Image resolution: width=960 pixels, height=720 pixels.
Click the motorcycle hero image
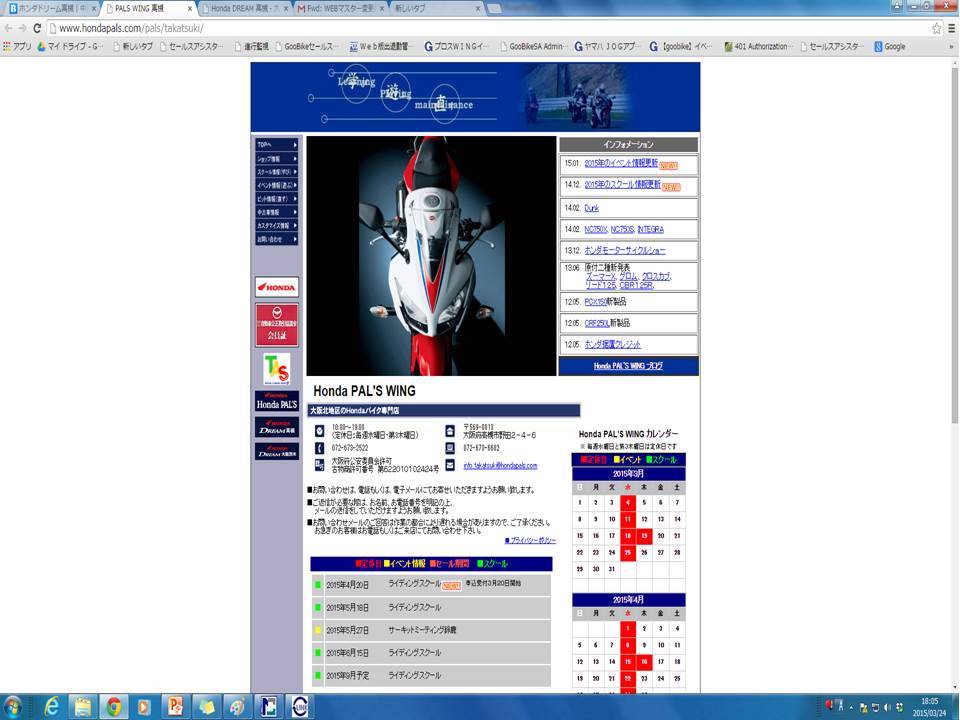[x=431, y=256]
